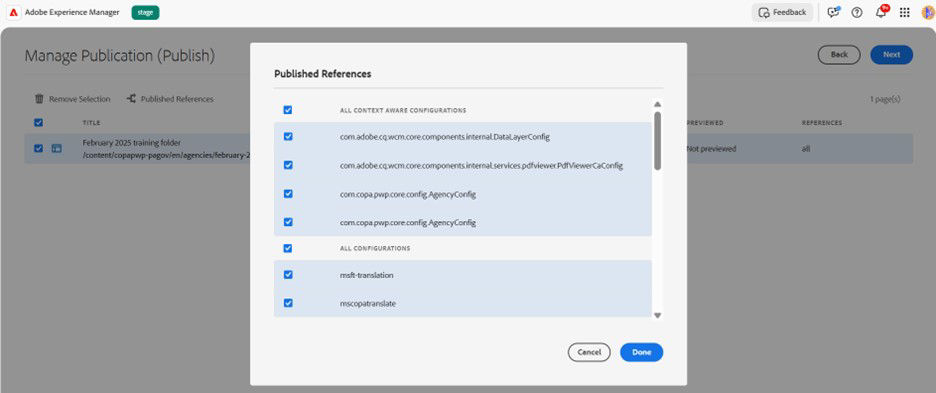Click the ALL CONFIGURATIONS heading
Screen dimensions: 936x393
pos(375,248)
